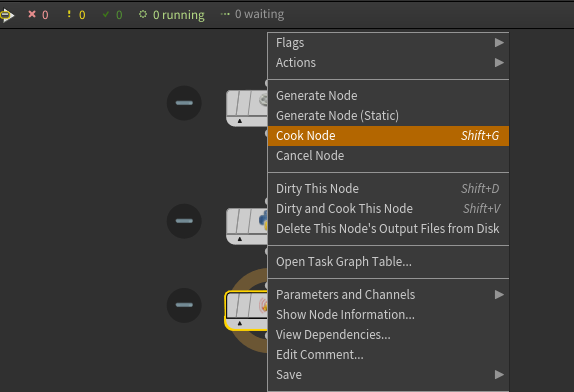Expand the Flags submenu
Screen dimensions: 574x392
click(388, 43)
